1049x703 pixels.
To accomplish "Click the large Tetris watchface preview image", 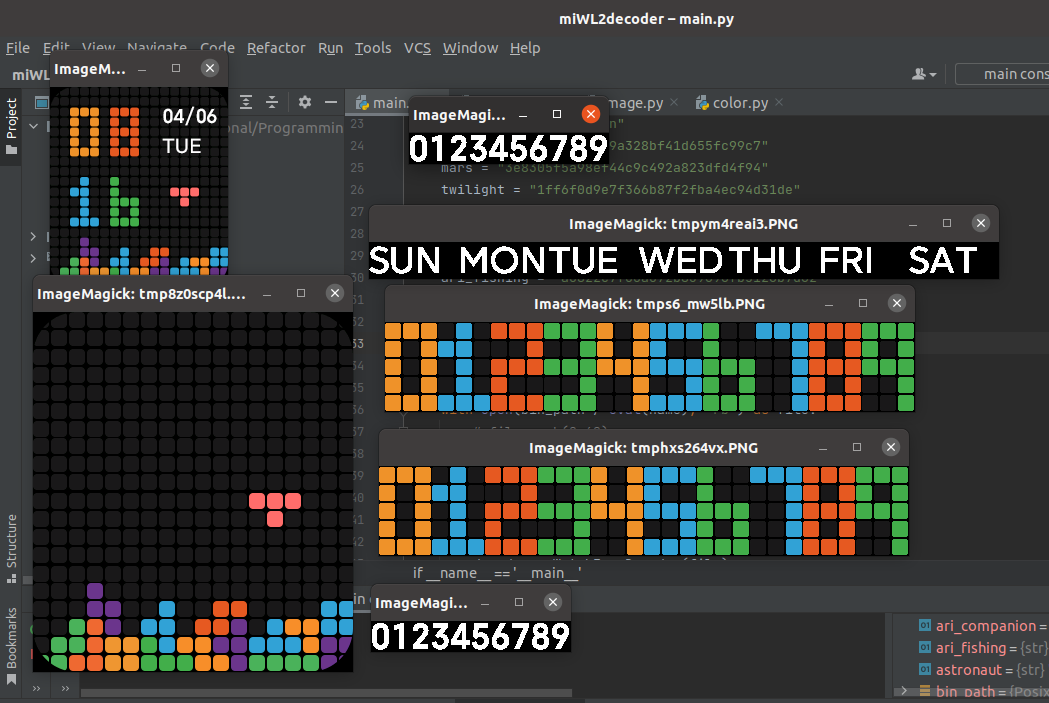I will pos(193,492).
